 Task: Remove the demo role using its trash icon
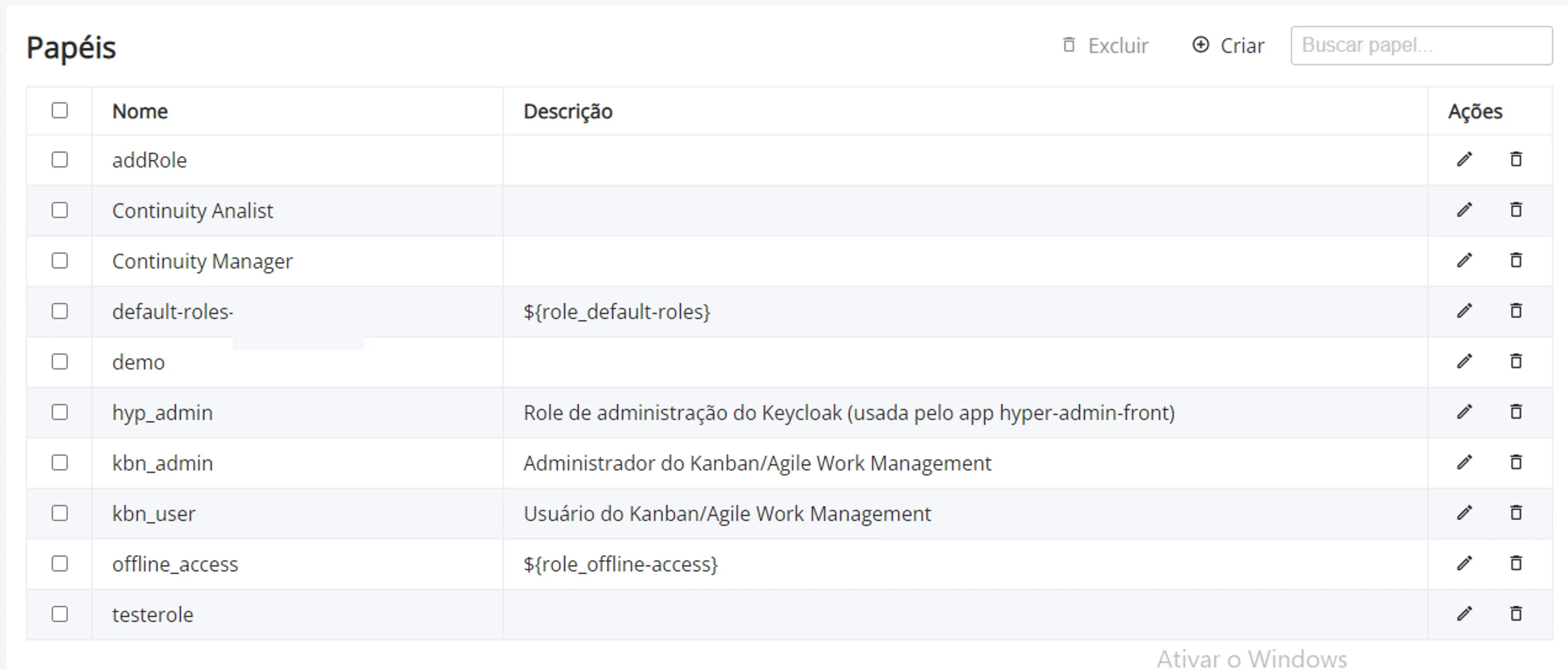tap(1516, 361)
